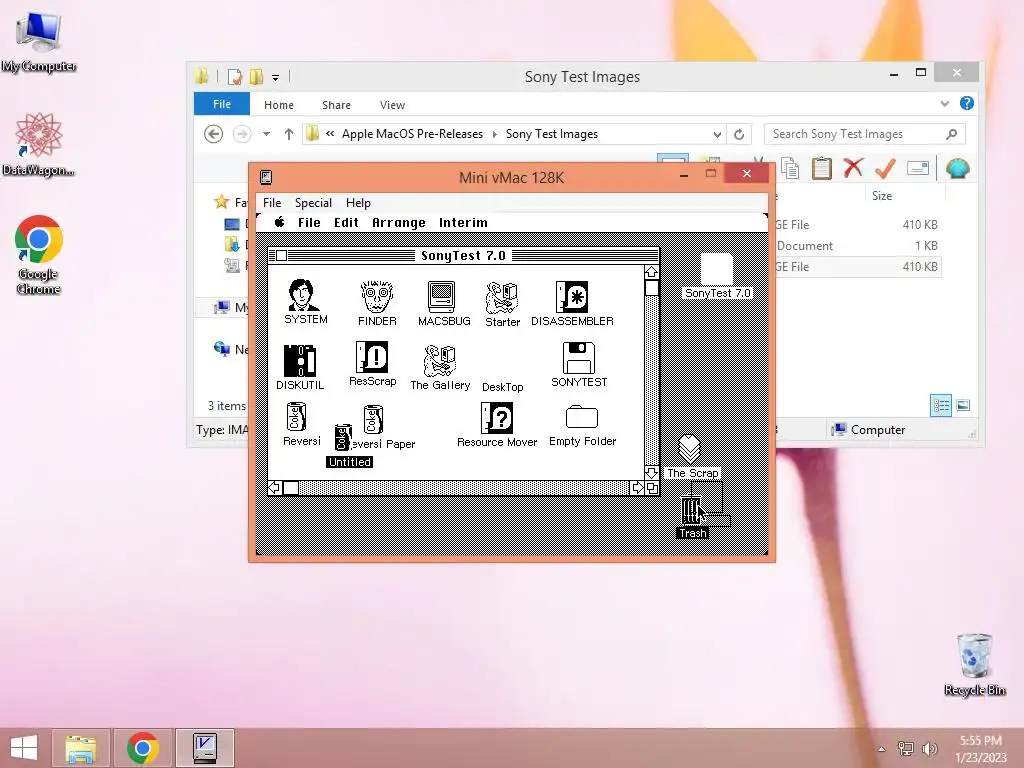Click SonyTest window scroll up arrow

pos(651,272)
